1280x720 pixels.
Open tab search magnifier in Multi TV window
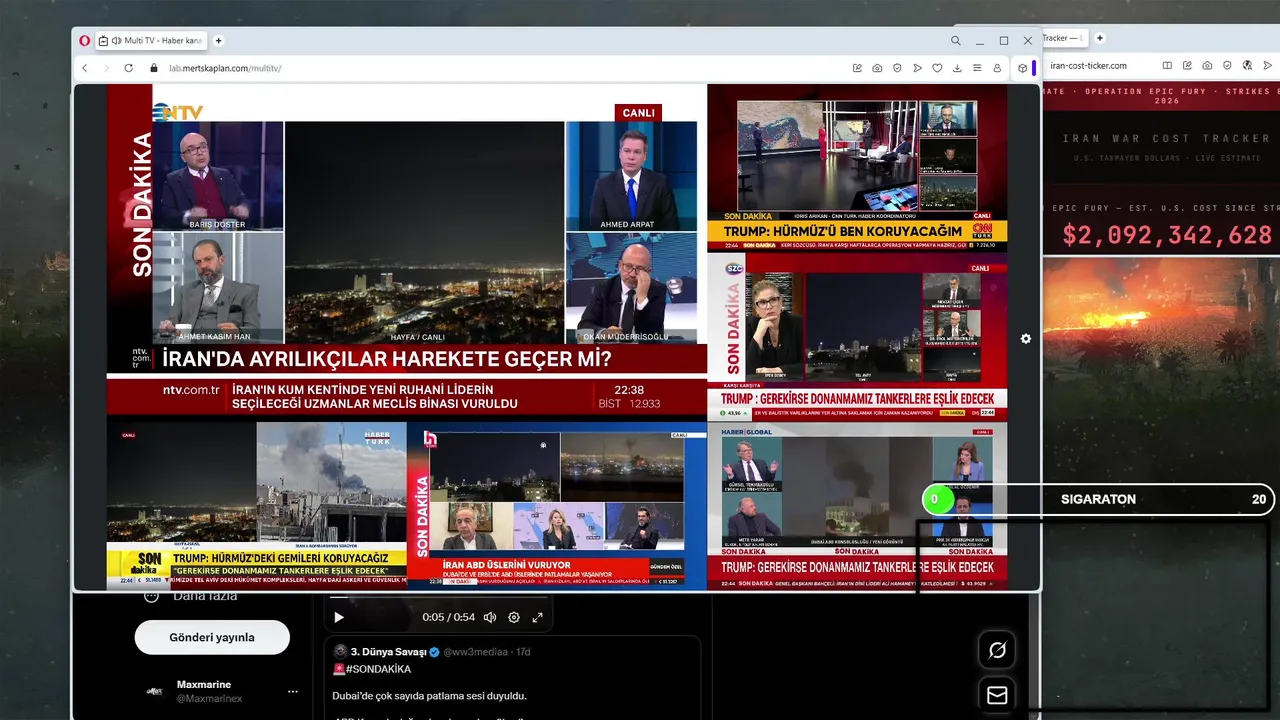pos(955,41)
